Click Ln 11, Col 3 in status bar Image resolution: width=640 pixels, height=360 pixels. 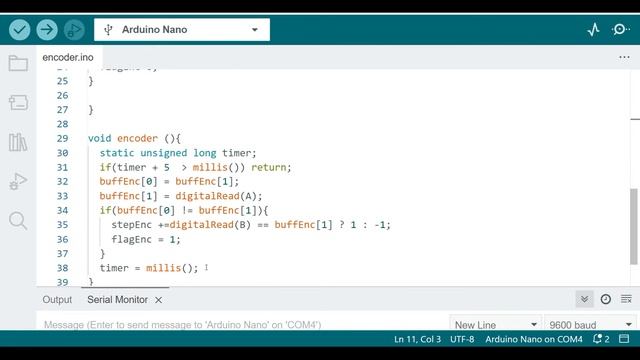[418, 339]
